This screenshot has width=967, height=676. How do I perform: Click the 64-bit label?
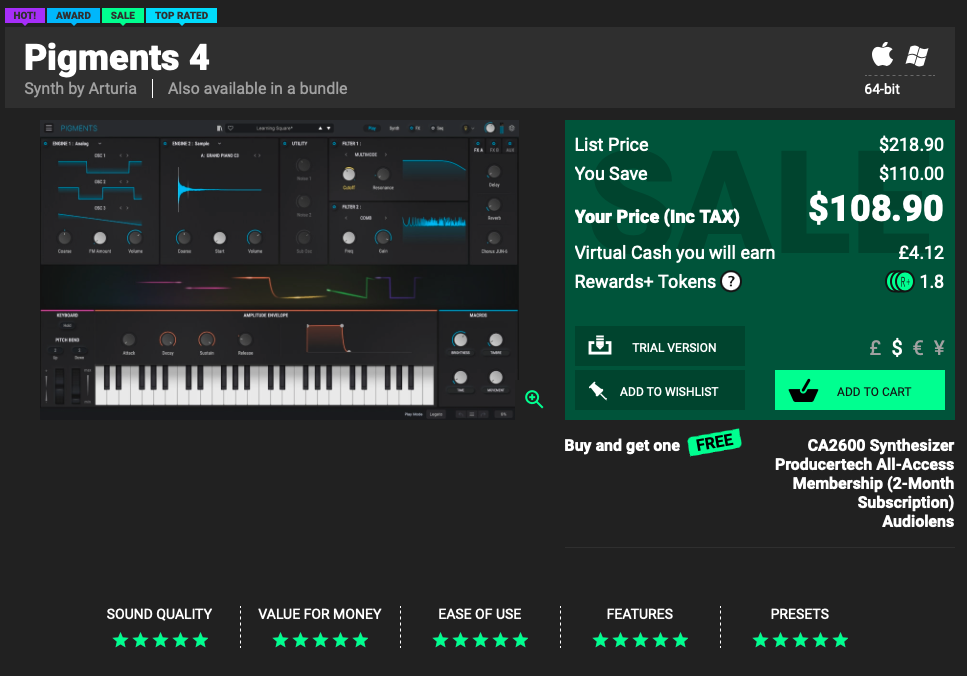click(x=882, y=89)
